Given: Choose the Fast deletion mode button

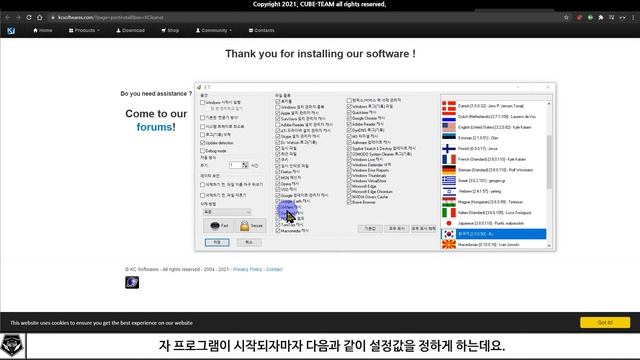Looking at the screenshot, I should coord(219,225).
